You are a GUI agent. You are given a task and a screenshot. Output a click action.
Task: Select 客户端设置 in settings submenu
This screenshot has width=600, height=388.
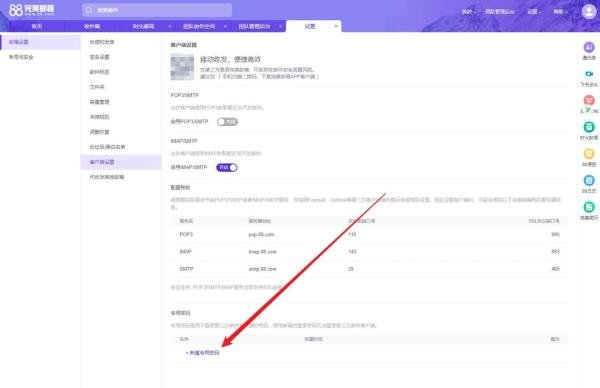121,162
